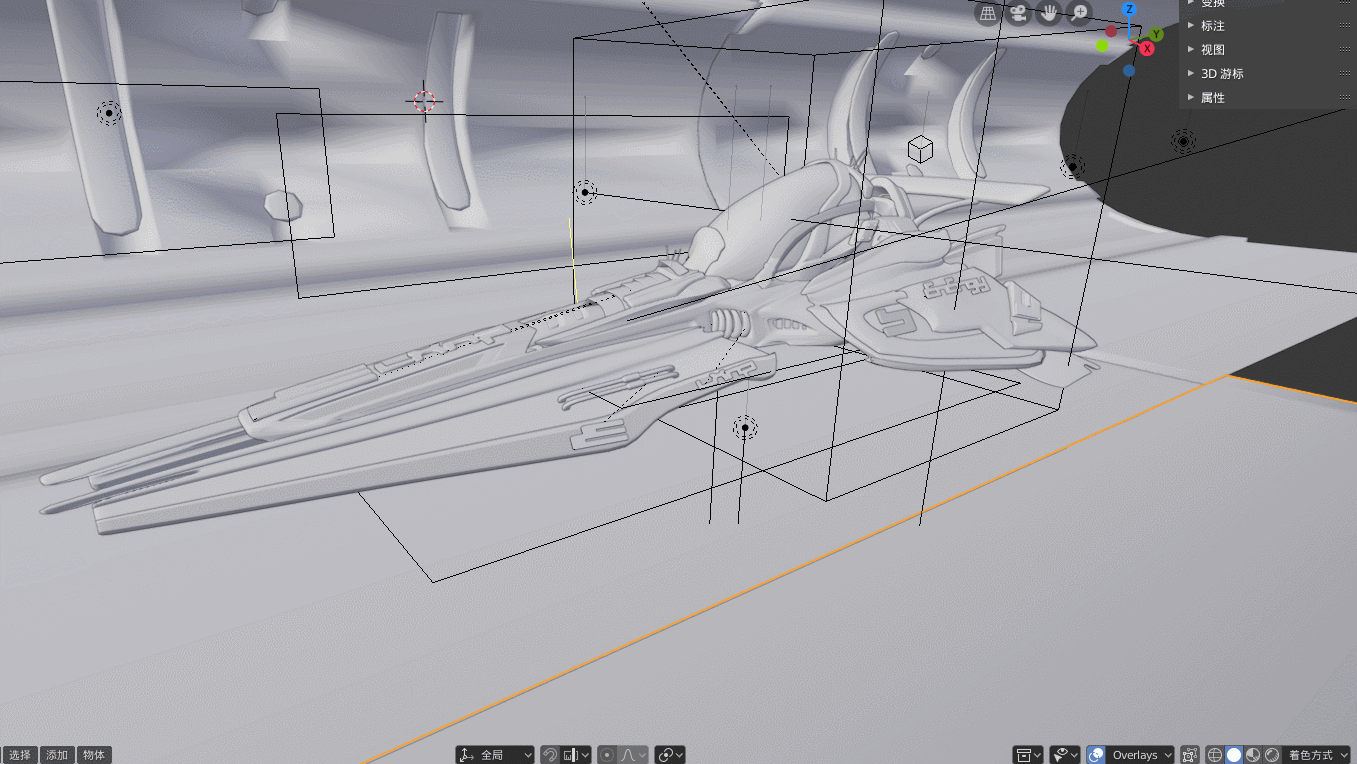Viewport: 1357px width, 764px height.
Task: Toggle perspective/orthographic grid view icon
Action: coord(988,13)
